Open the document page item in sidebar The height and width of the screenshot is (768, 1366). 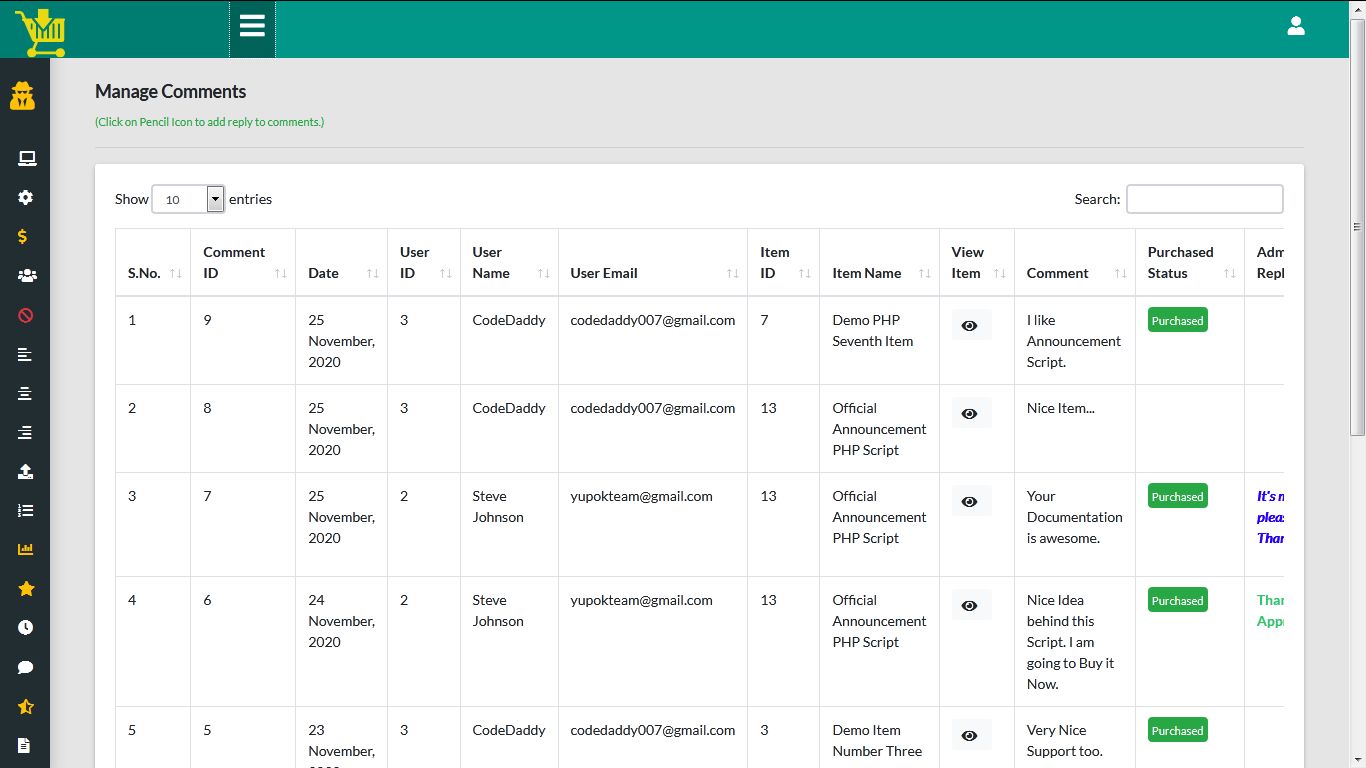click(x=25, y=745)
